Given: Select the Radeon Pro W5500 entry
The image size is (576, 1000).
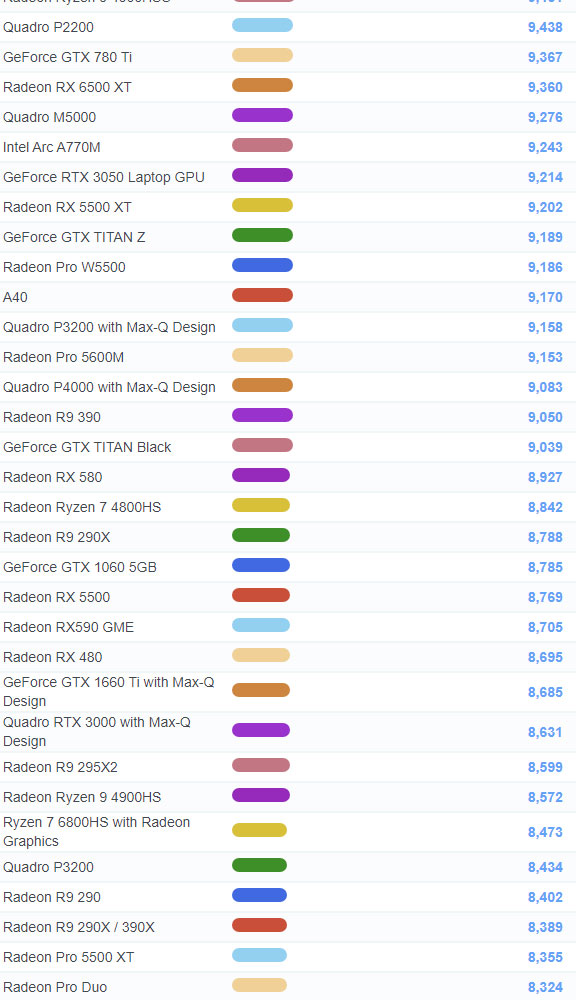Looking at the screenshot, I should (x=64, y=267).
